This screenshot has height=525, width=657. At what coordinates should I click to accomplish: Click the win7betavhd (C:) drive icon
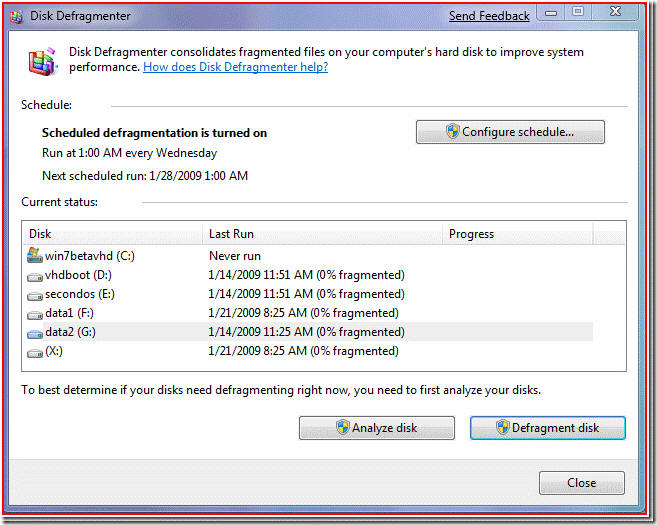(35, 255)
